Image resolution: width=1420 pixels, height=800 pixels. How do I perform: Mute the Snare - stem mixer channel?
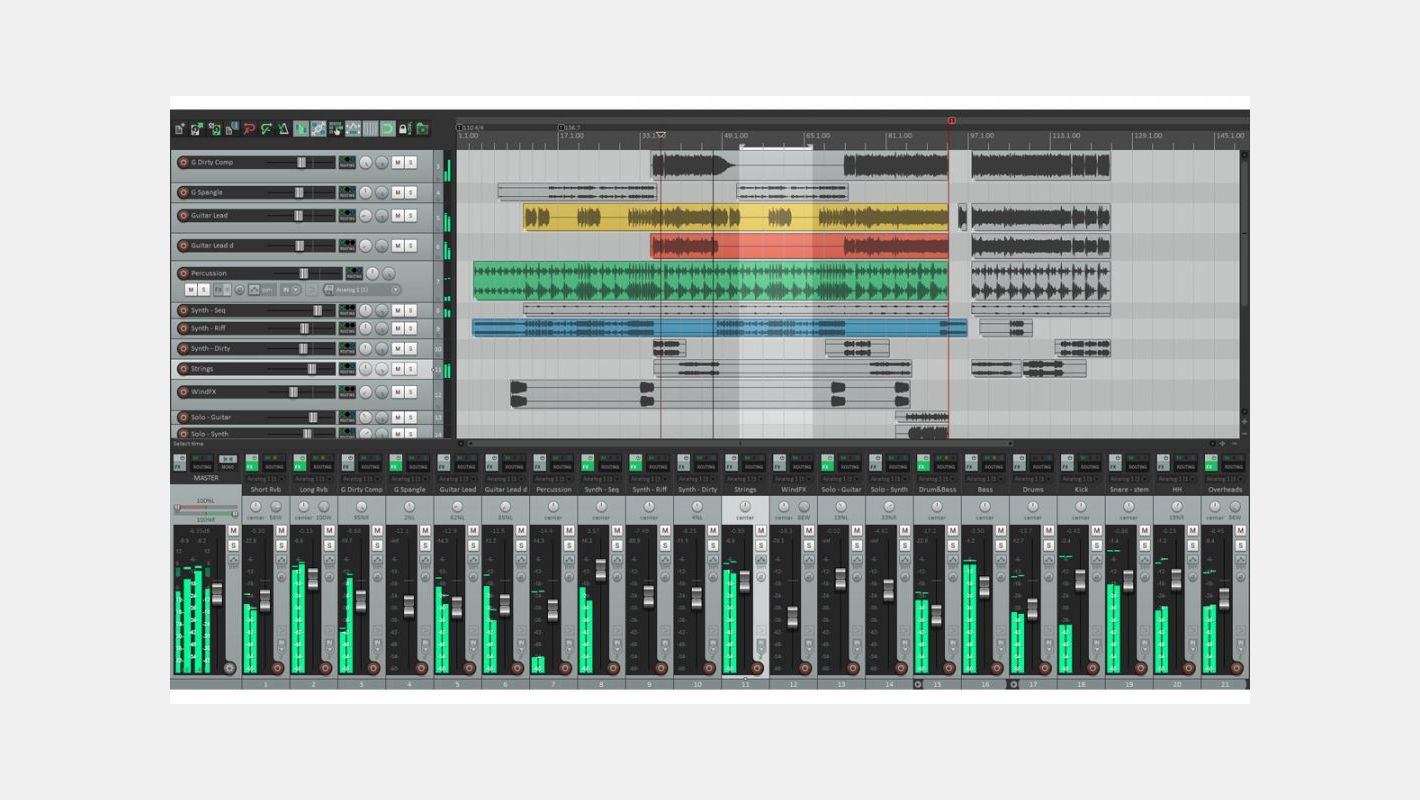tap(1145, 530)
